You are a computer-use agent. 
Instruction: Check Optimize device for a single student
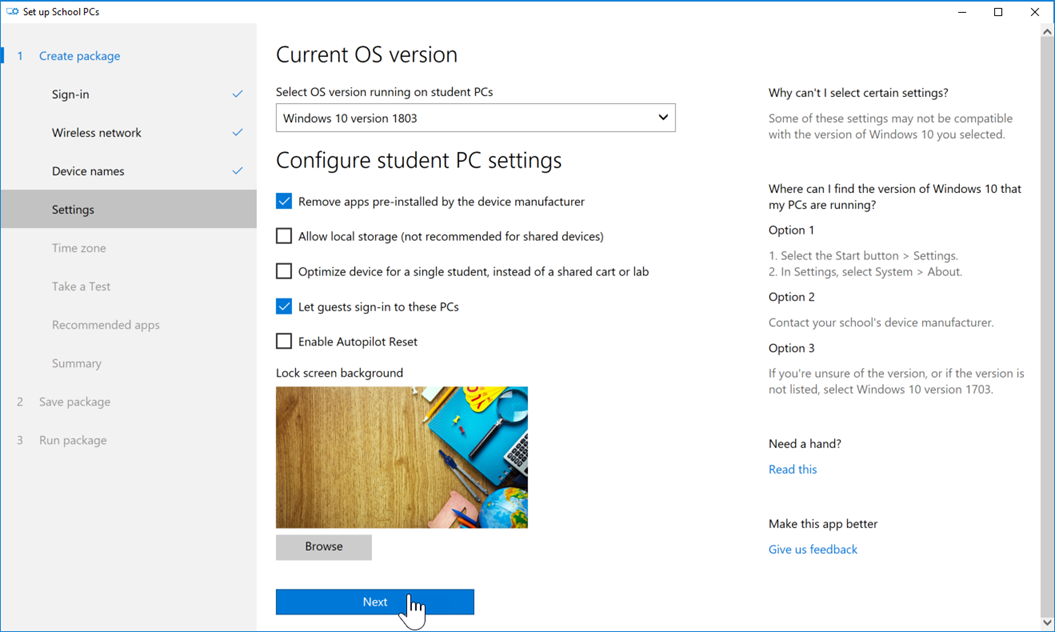[284, 271]
